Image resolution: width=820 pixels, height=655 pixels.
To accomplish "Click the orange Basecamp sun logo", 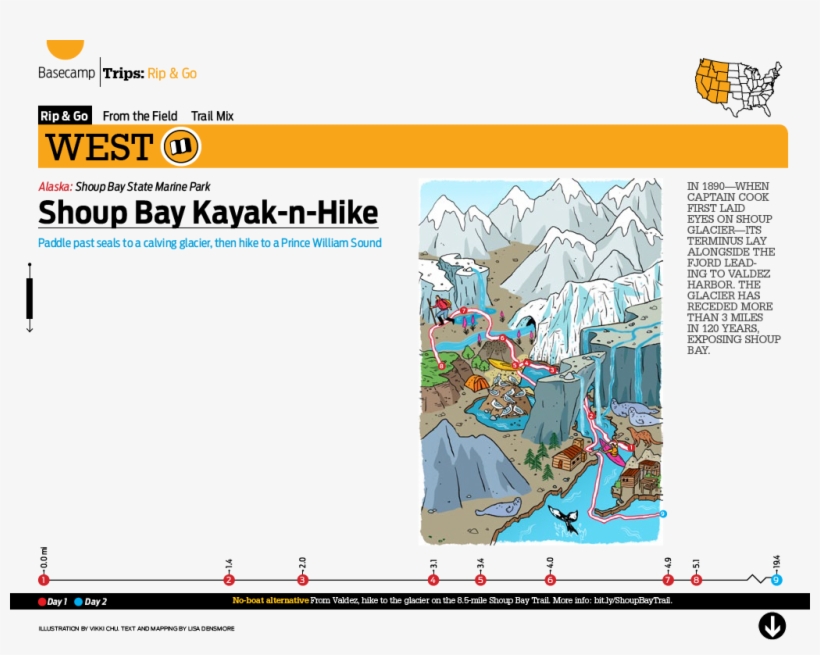I will 65,49.
